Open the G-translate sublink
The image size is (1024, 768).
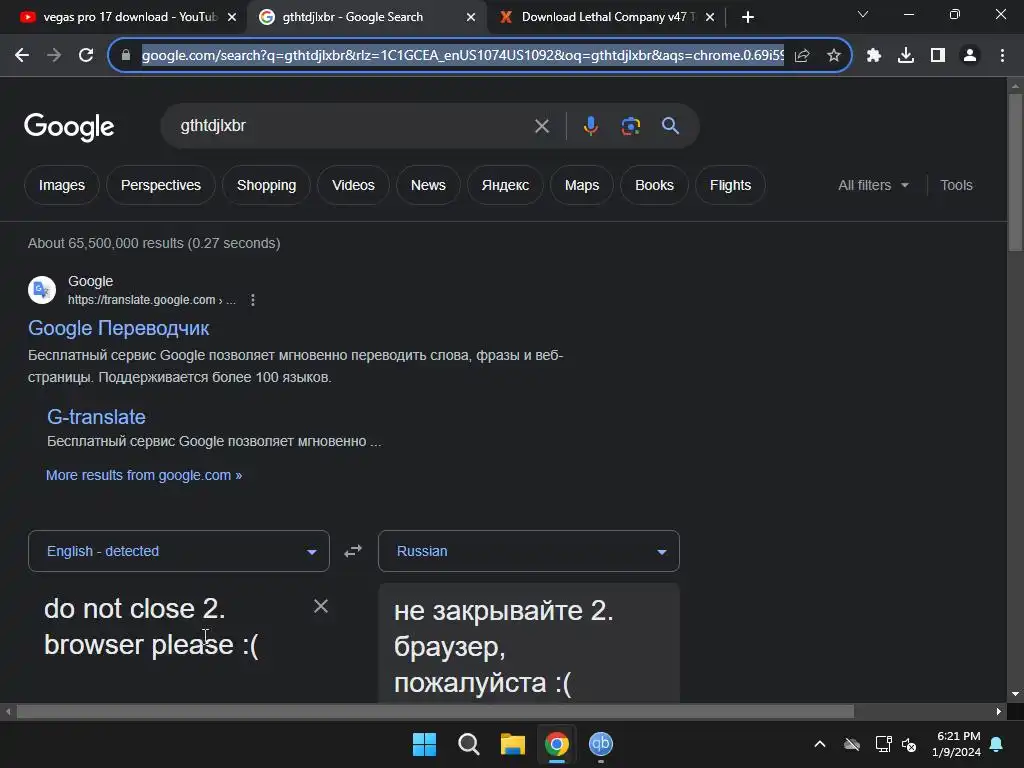tap(96, 417)
